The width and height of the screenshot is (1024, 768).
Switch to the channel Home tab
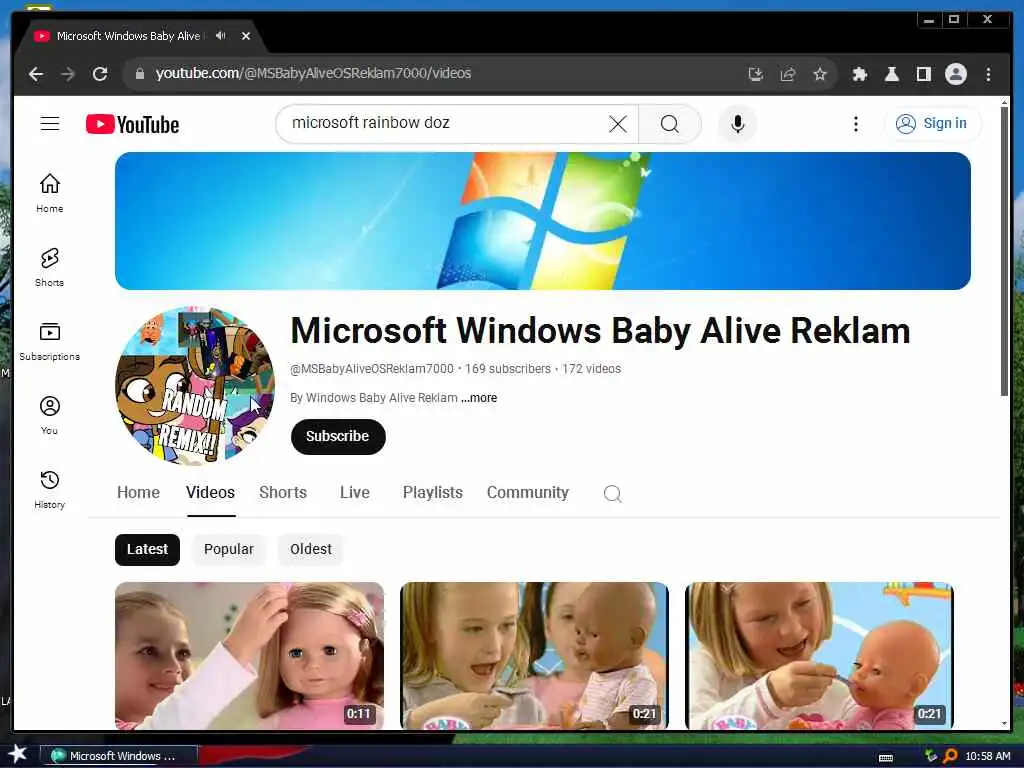click(138, 492)
